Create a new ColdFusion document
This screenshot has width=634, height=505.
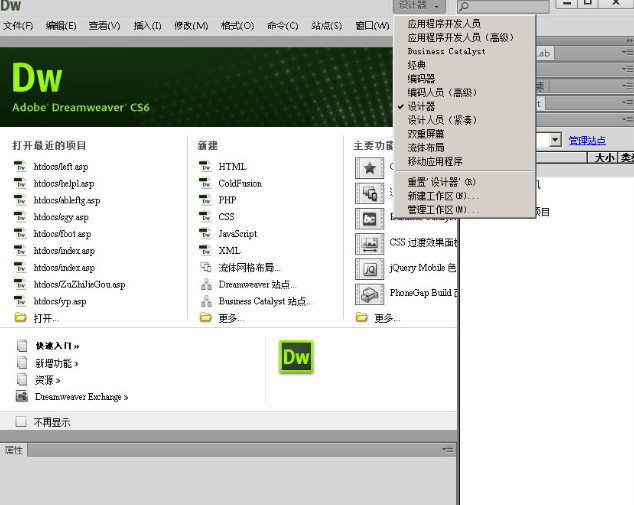tap(240, 184)
